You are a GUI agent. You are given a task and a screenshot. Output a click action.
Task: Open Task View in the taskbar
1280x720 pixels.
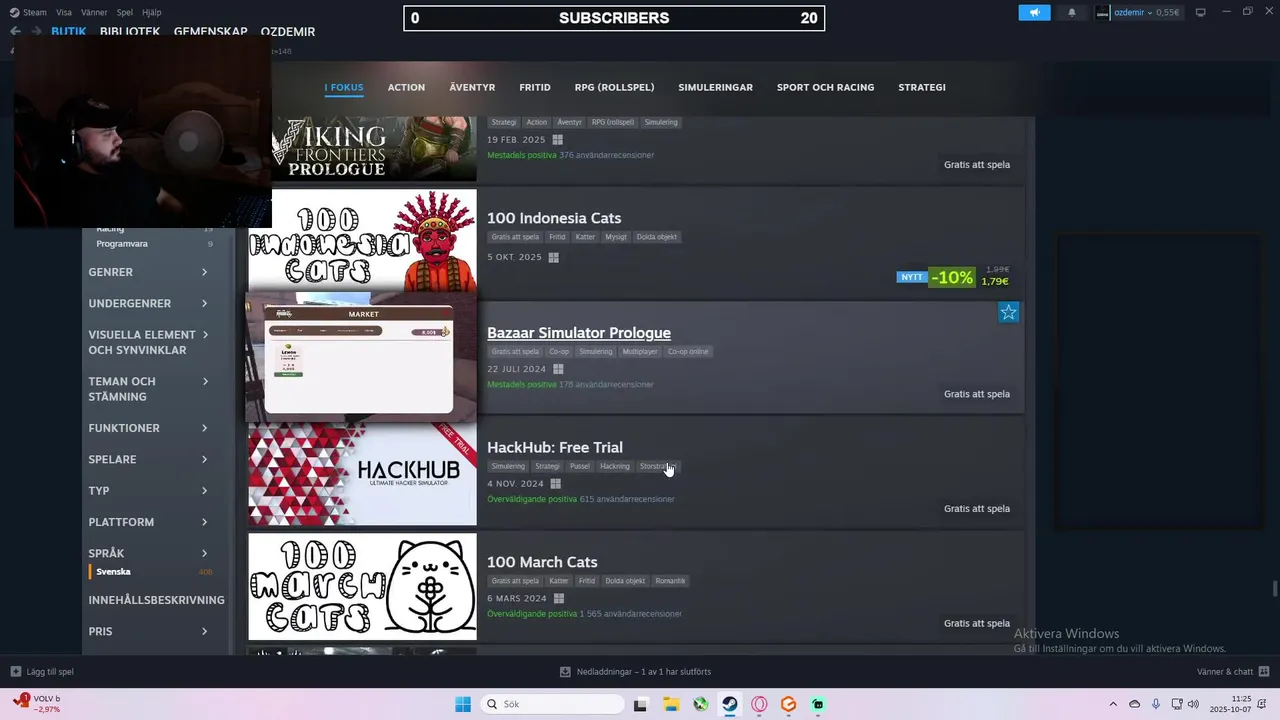[x=640, y=704]
